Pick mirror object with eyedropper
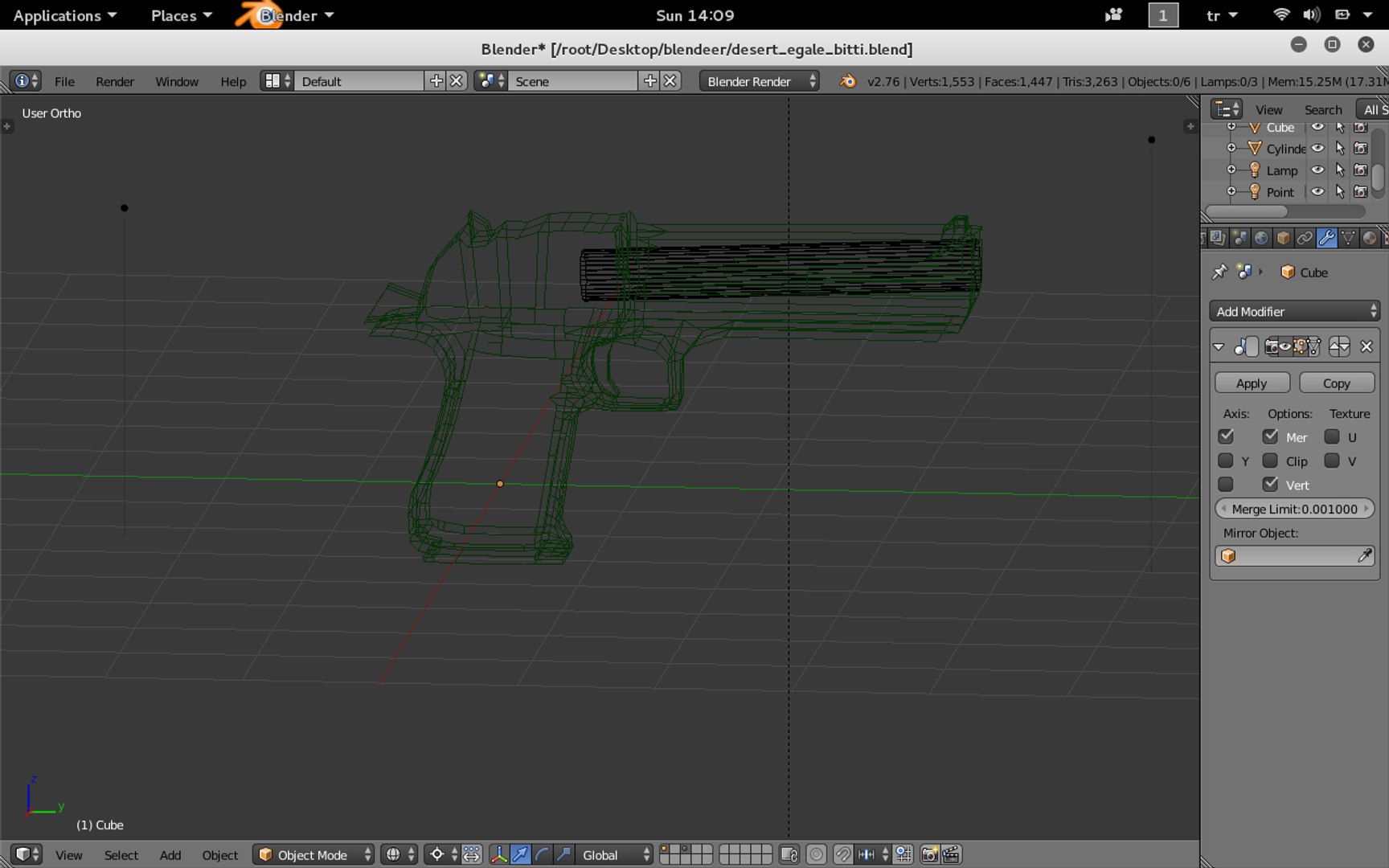The width and height of the screenshot is (1389, 868). point(1364,555)
